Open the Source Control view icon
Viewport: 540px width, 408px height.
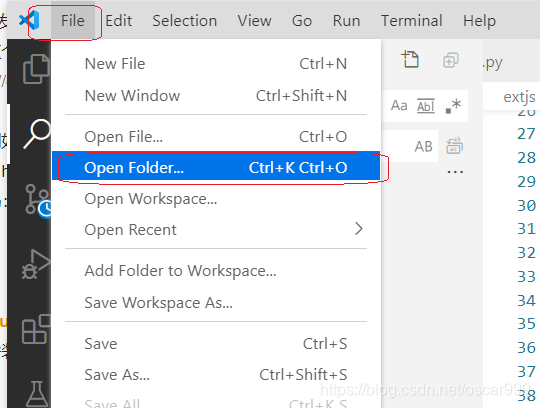38,201
